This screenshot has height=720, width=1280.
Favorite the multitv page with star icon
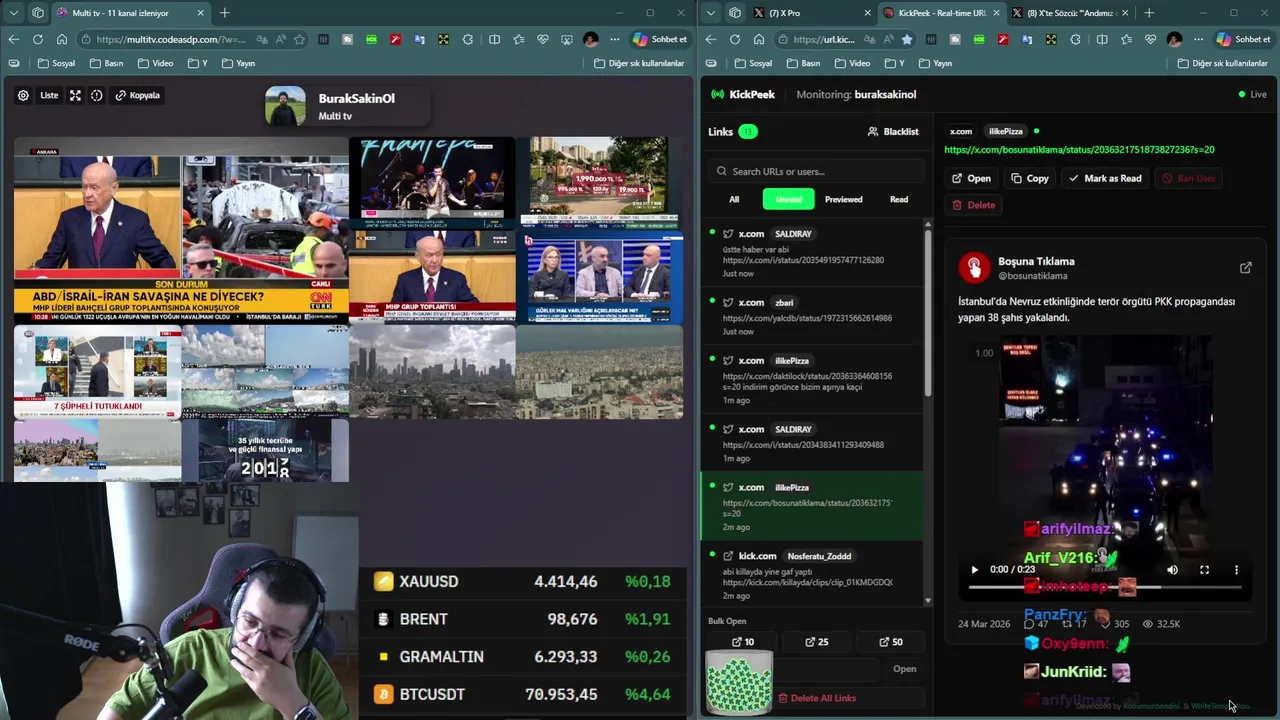coord(299,39)
